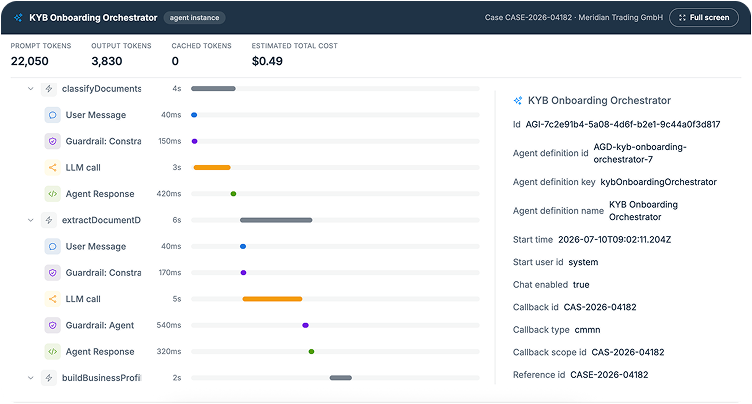The image size is (752, 404).
Task: Click the blue dot of 40ms User Message under classifyDocuments
Action: point(194,115)
